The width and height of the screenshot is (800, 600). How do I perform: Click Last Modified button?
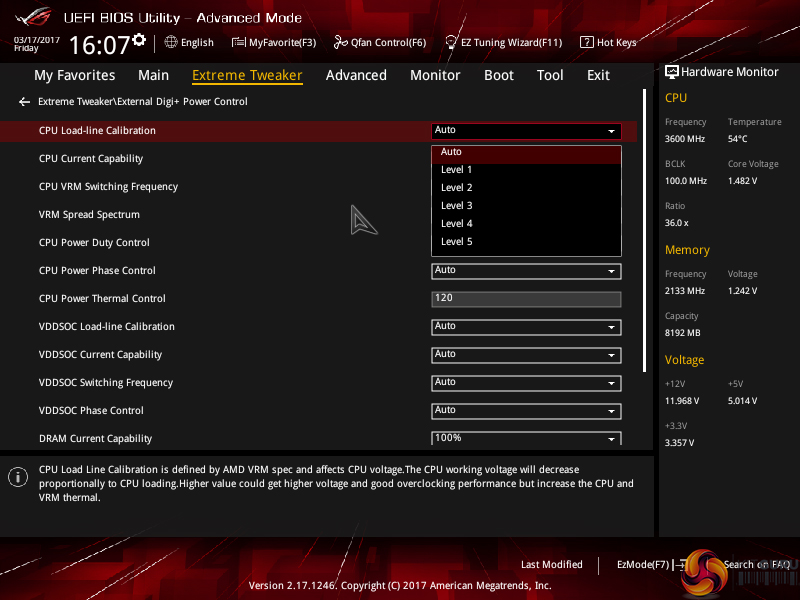(551, 565)
